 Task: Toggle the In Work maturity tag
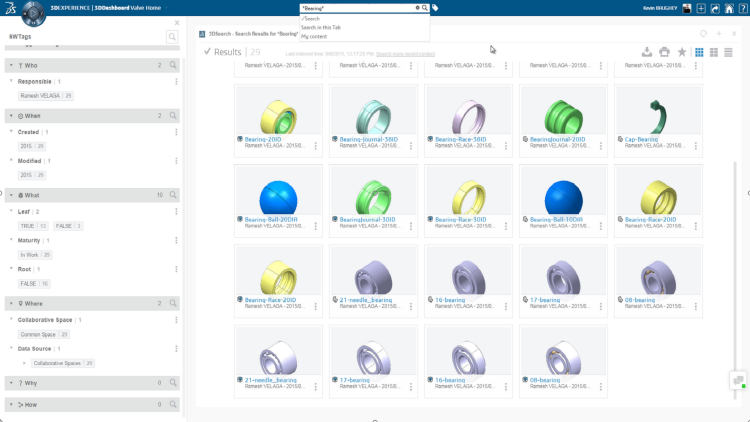(x=34, y=255)
